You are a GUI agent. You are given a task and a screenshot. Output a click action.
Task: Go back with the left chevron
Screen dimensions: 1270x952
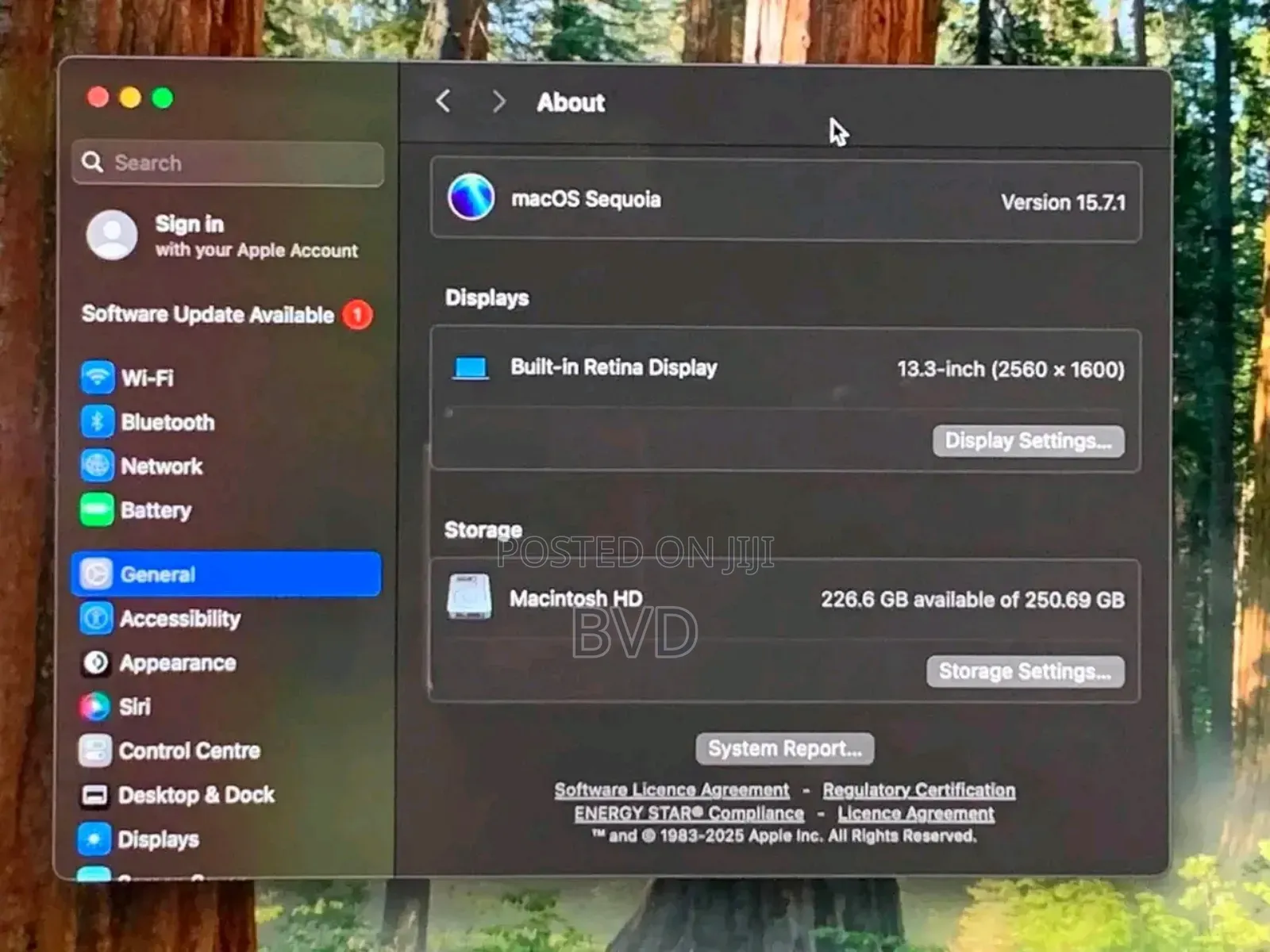(x=444, y=101)
